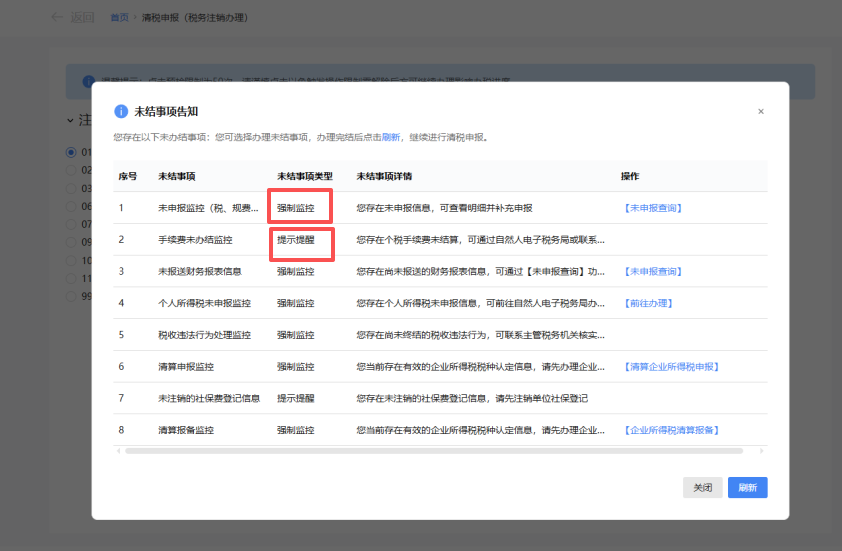Click 个人所得税未申报监控 cell
The height and width of the screenshot is (551, 842).
tap(204, 303)
